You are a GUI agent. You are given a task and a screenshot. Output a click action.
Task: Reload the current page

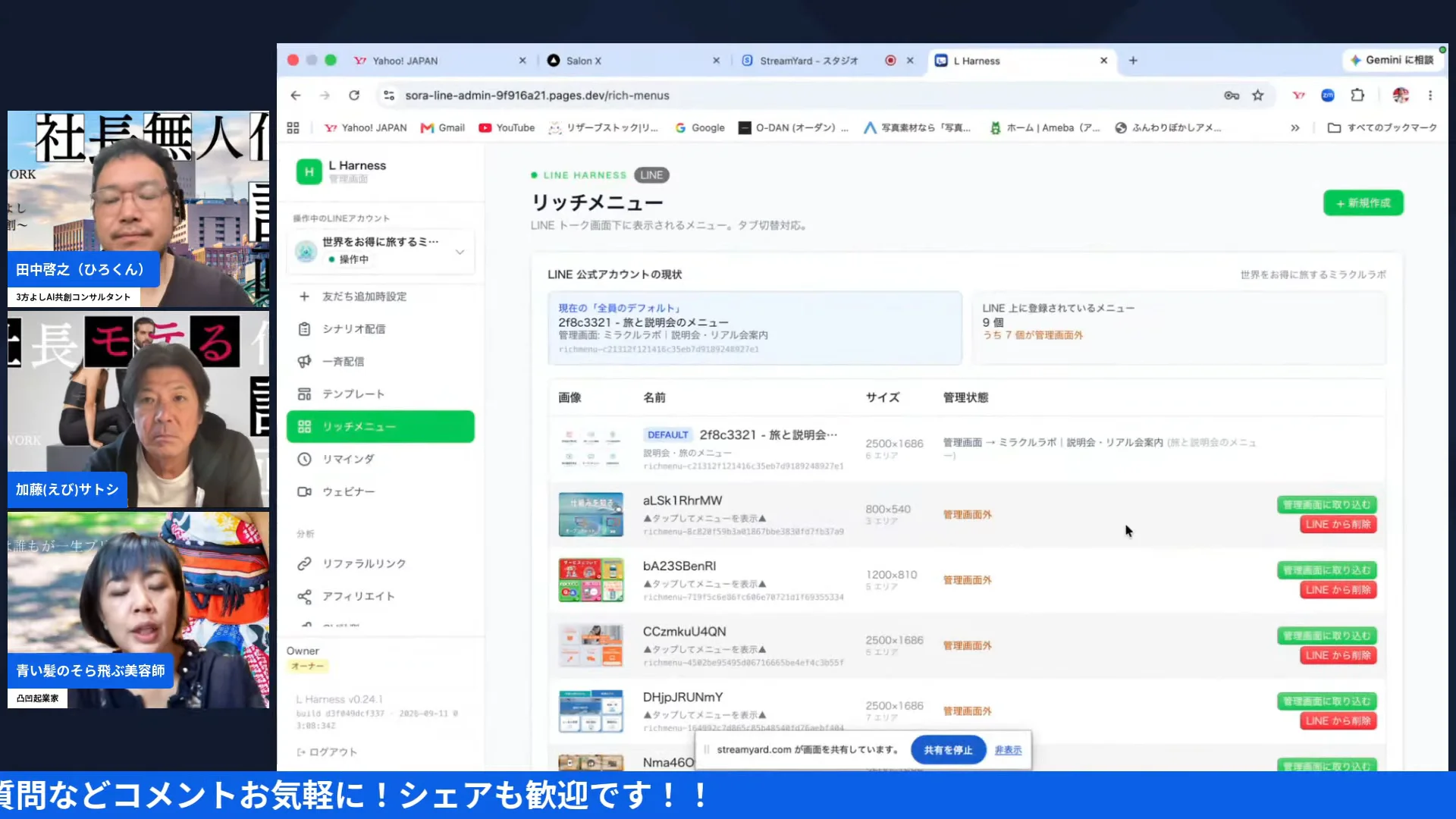coord(354,96)
